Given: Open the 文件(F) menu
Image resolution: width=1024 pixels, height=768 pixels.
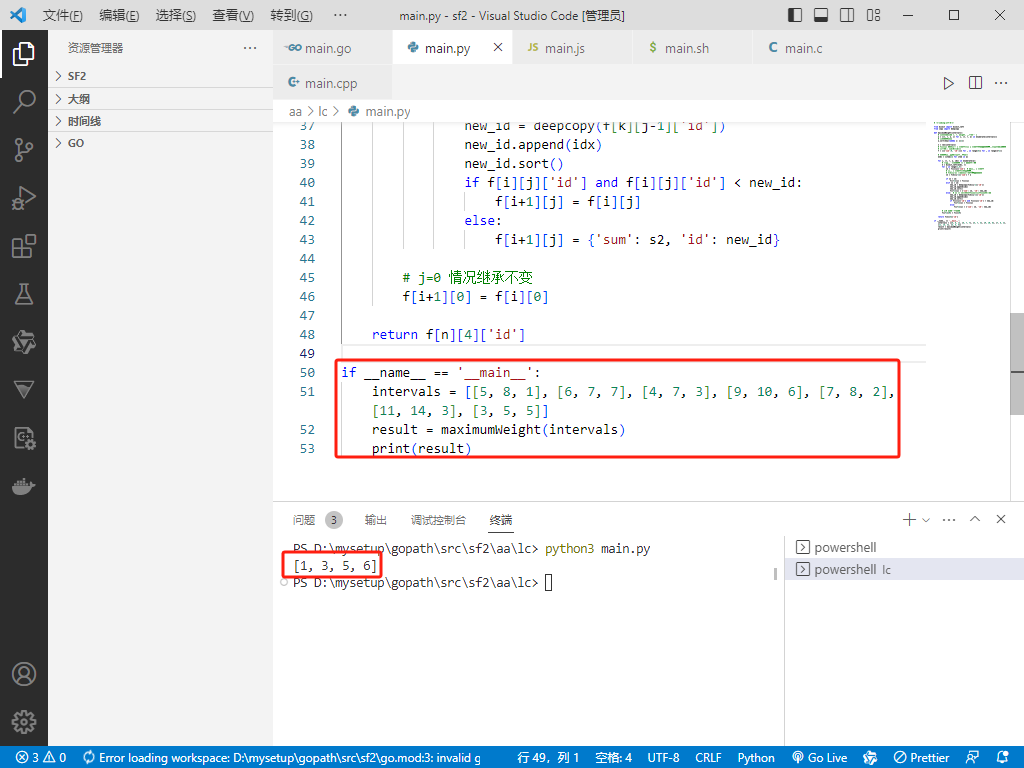Looking at the screenshot, I should (63, 15).
